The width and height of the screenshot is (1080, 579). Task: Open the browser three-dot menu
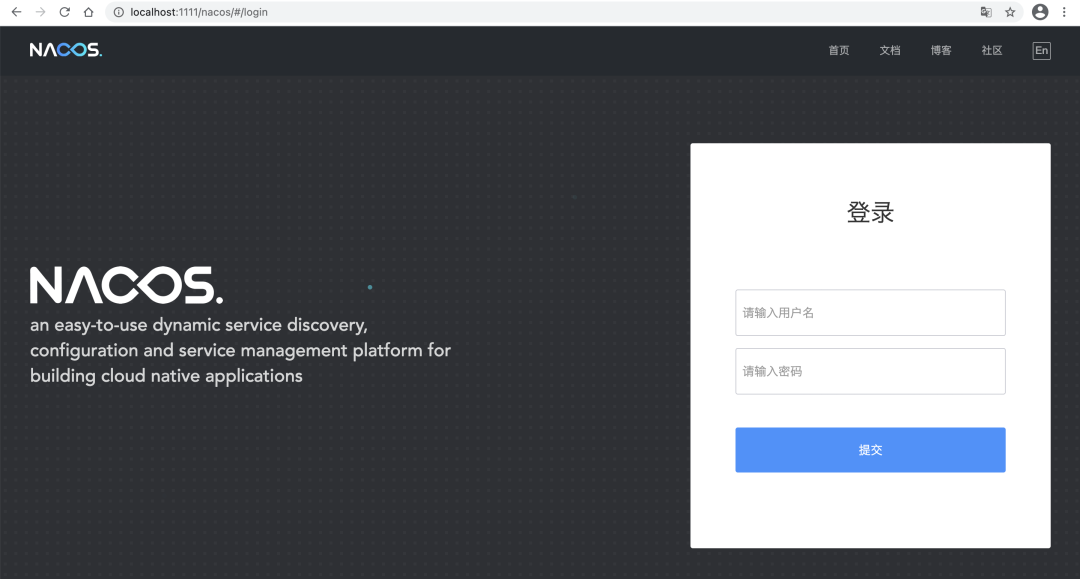[x=1064, y=12]
